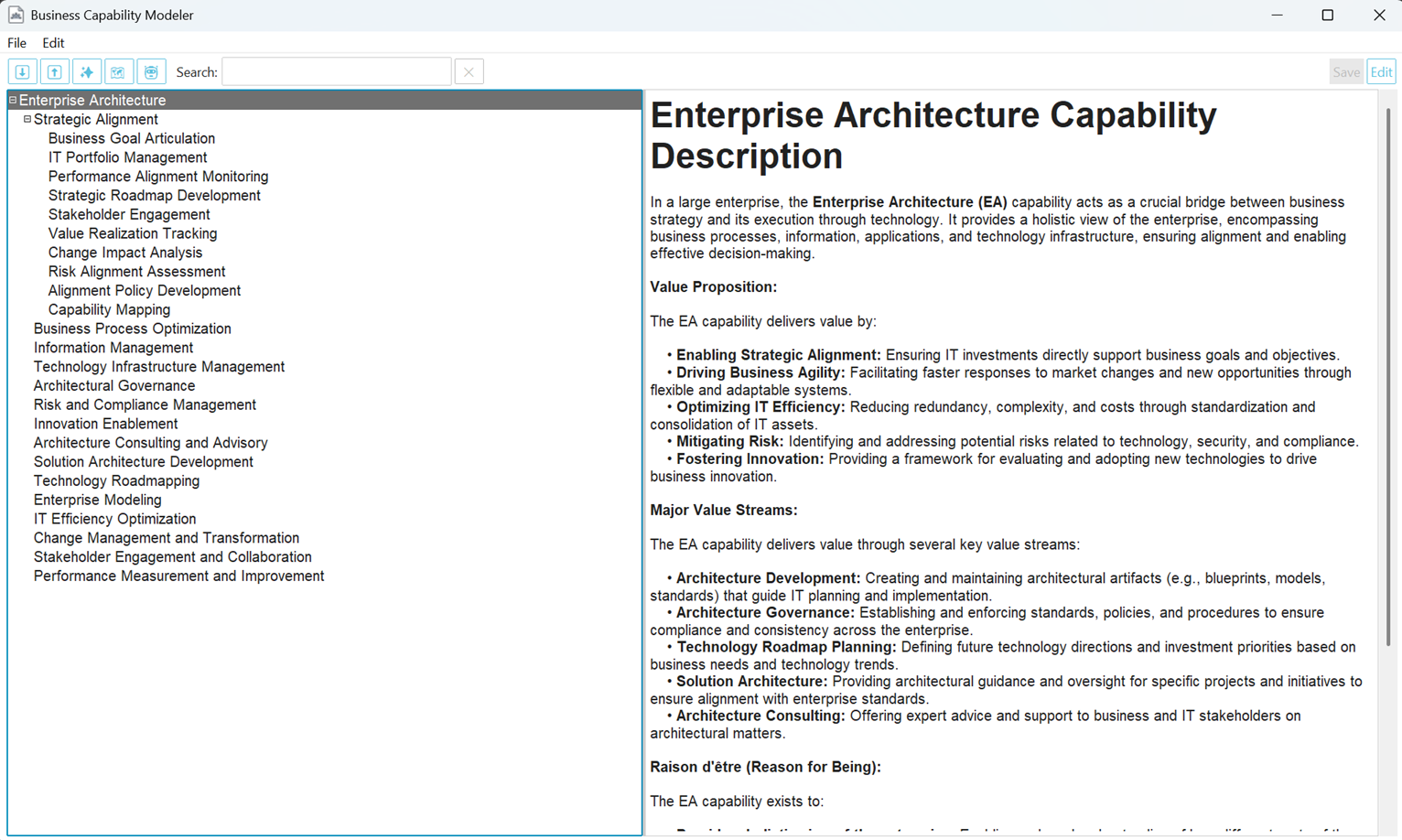Select Enterprise Modeling
Image resolution: width=1402 pixels, height=840 pixels.
[98, 501]
